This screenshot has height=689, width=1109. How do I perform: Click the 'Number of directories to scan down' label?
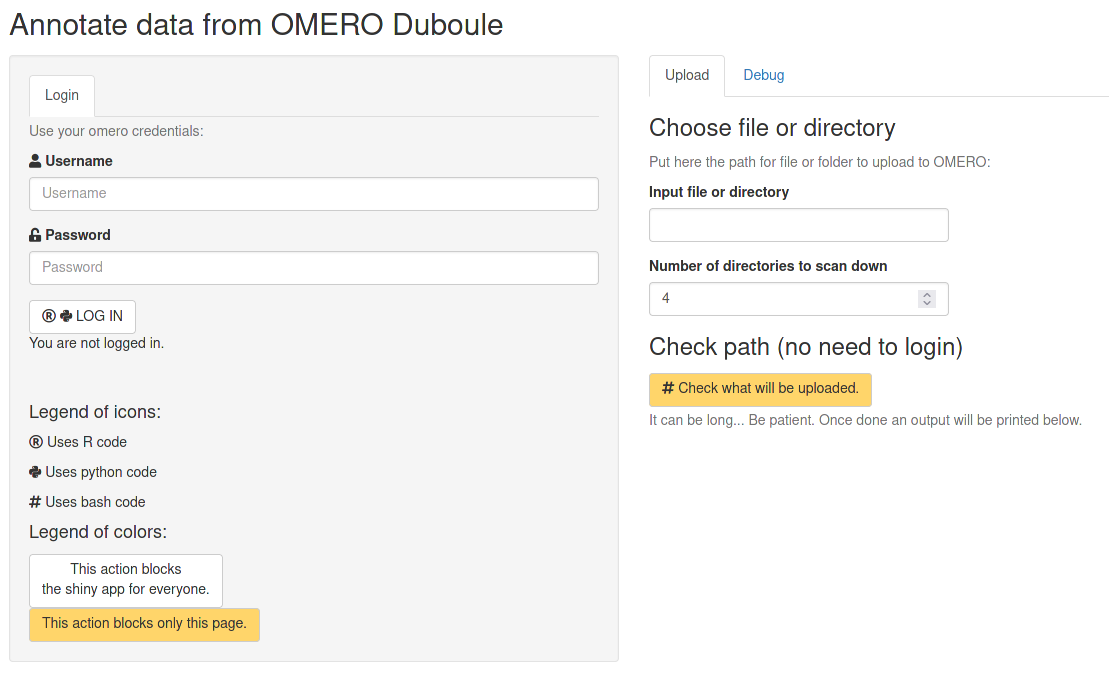pos(768,266)
